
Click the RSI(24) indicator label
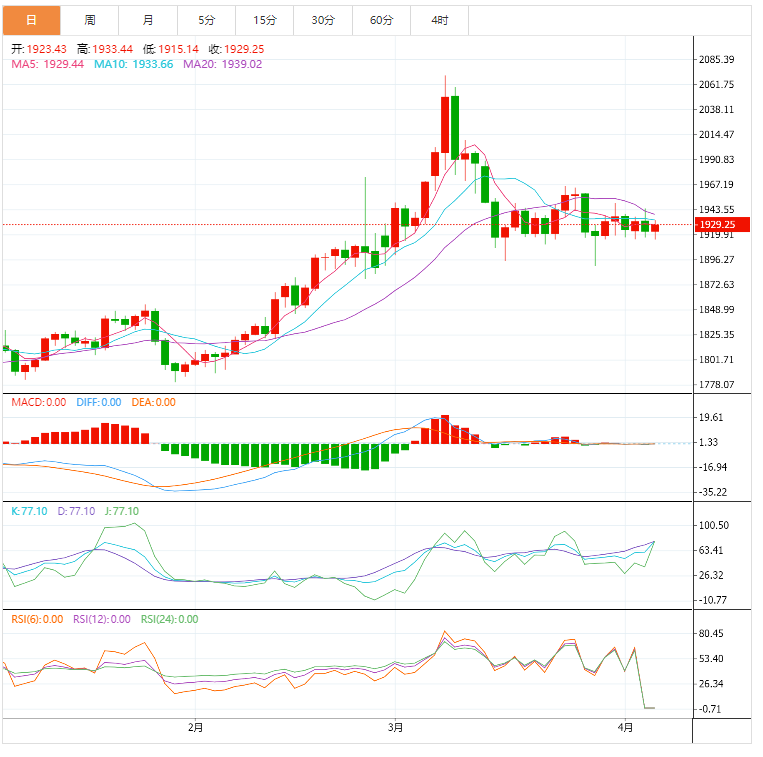tap(169, 619)
